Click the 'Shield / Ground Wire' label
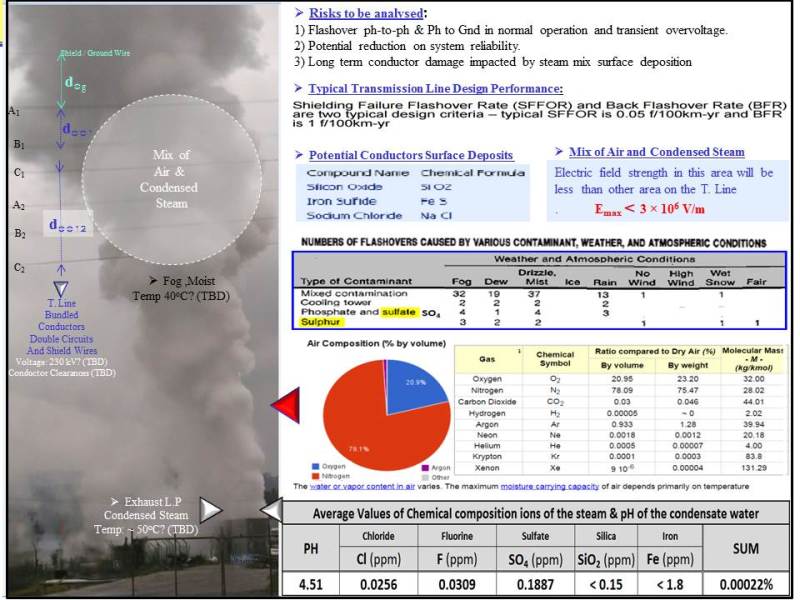The width and height of the screenshot is (800, 600). (95, 53)
